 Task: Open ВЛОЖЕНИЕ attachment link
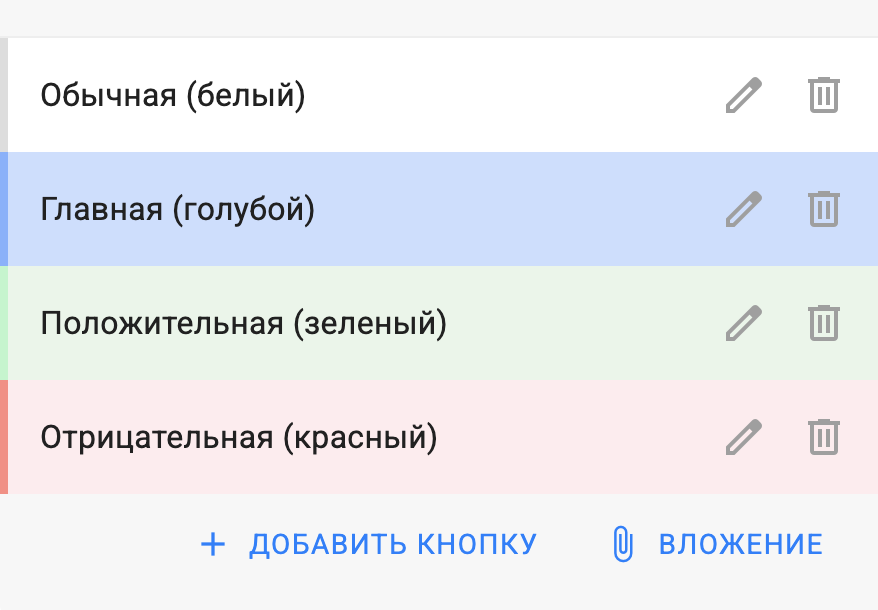tap(740, 544)
